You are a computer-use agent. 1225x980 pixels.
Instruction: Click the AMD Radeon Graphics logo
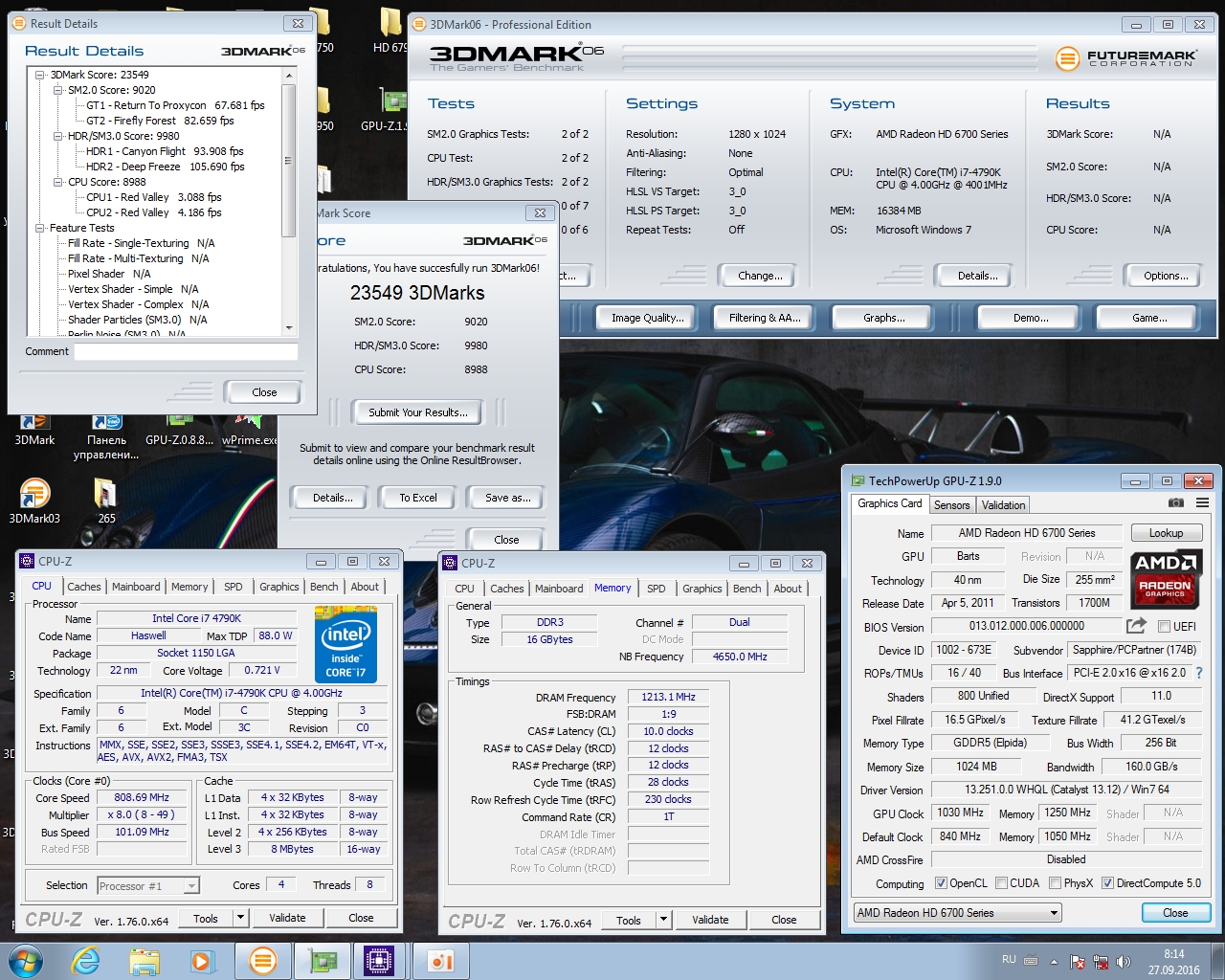coord(1166,577)
